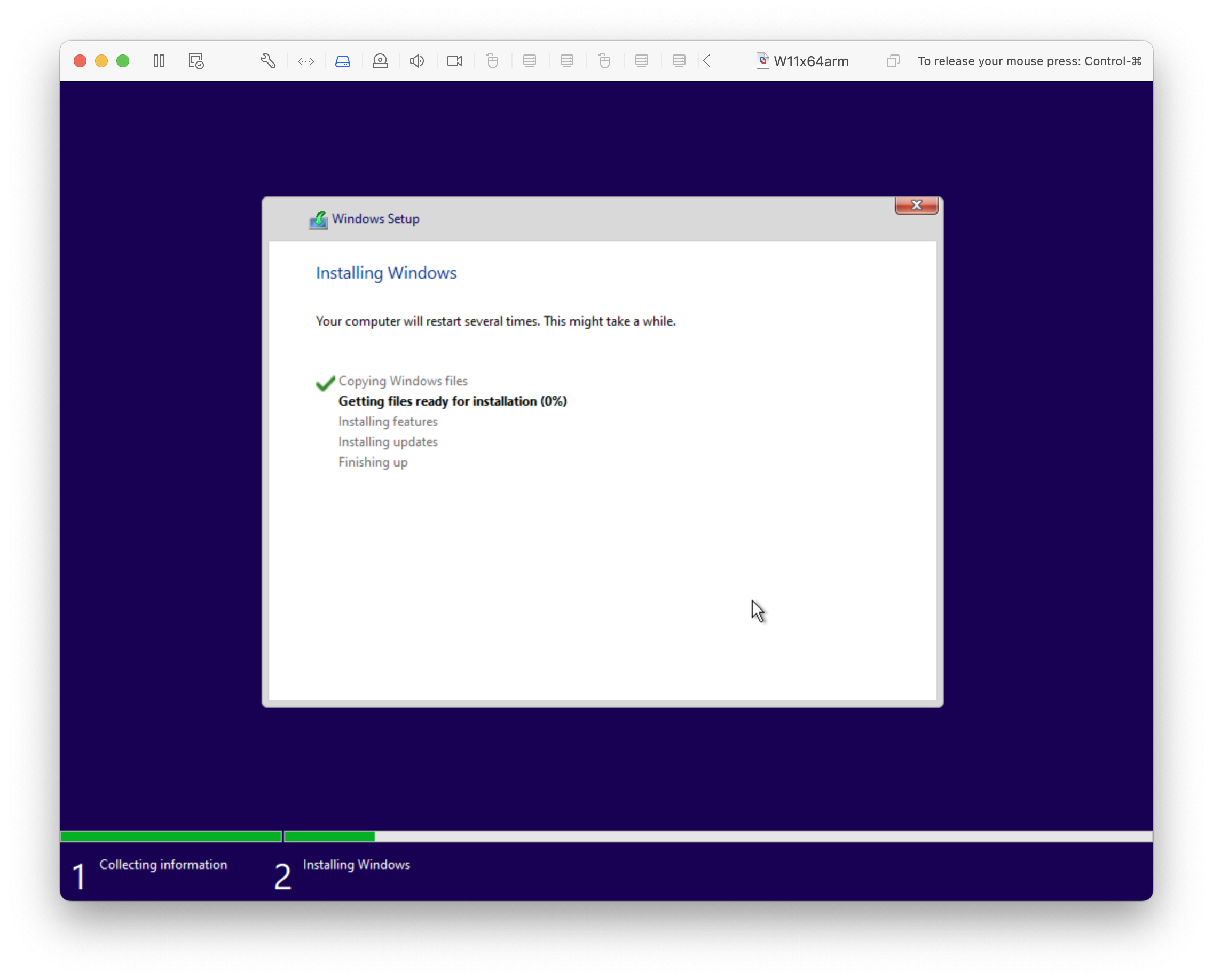
Task: Click the blue hard disk icon
Action: coord(343,60)
